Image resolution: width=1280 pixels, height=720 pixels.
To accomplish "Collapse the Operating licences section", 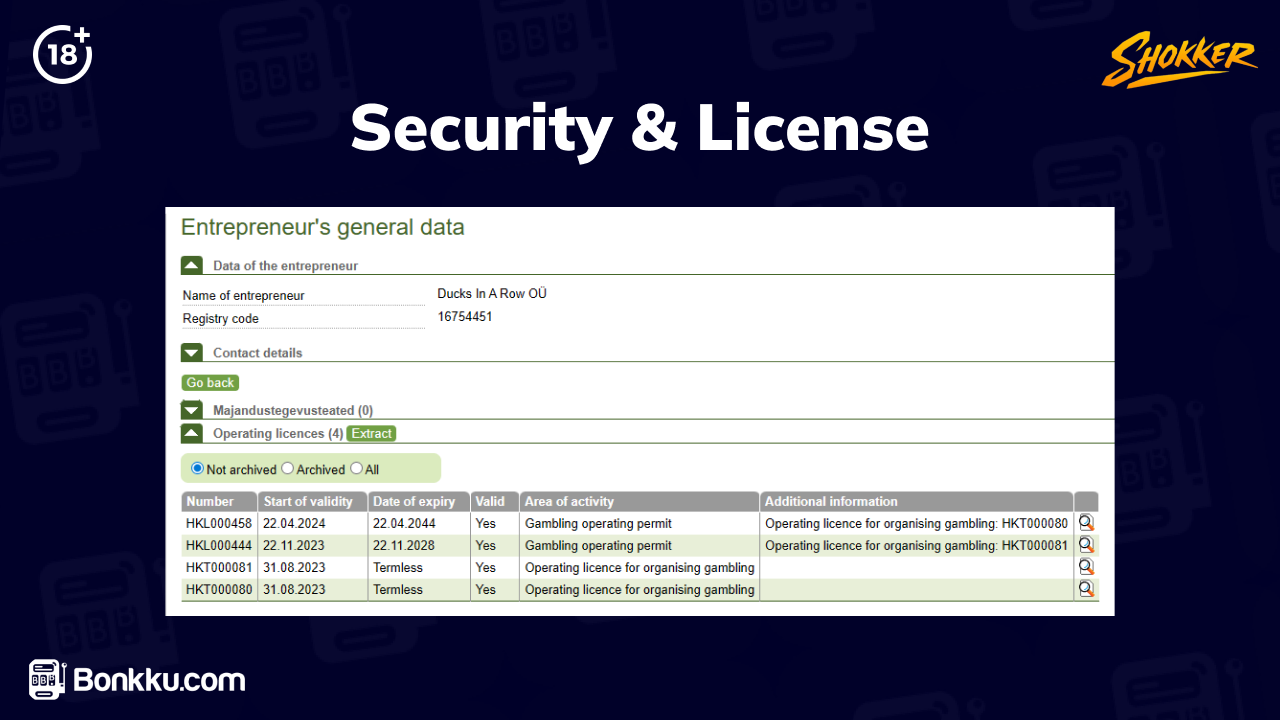I will tap(192, 433).
